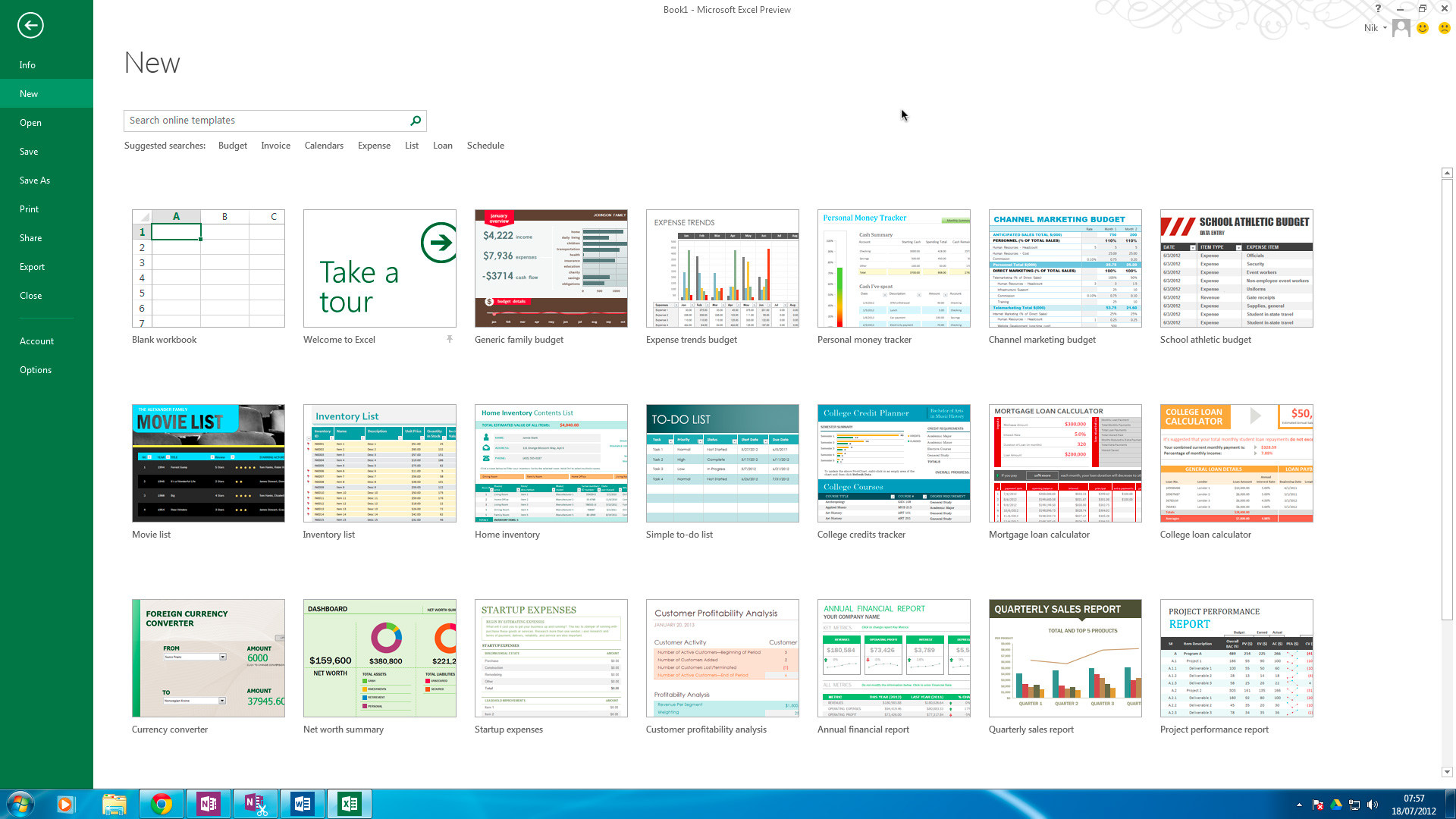Select the College credits tracker template
This screenshot has height=819, width=1456.
[894, 463]
